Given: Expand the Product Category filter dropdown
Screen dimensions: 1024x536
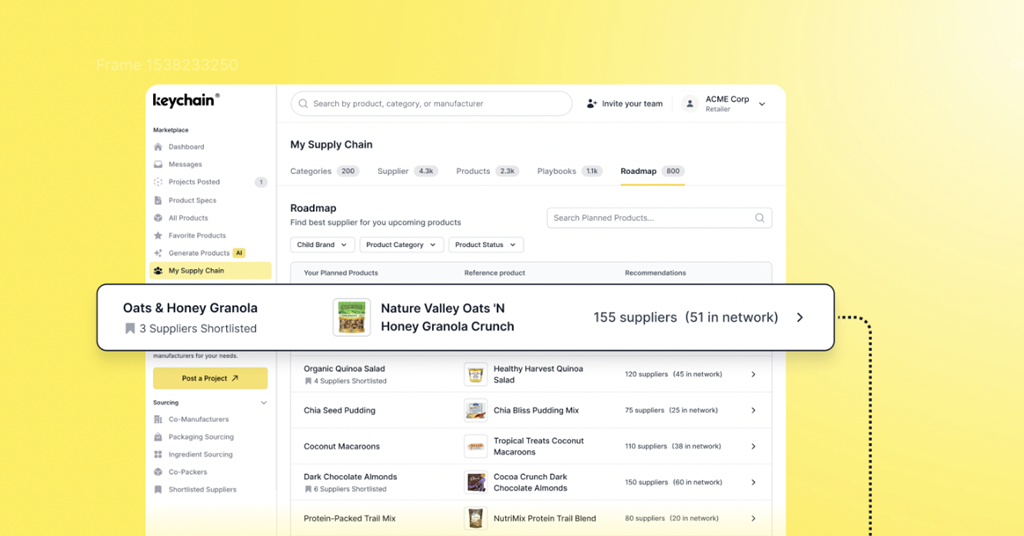Looking at the screenshot, I should (401, 245).
